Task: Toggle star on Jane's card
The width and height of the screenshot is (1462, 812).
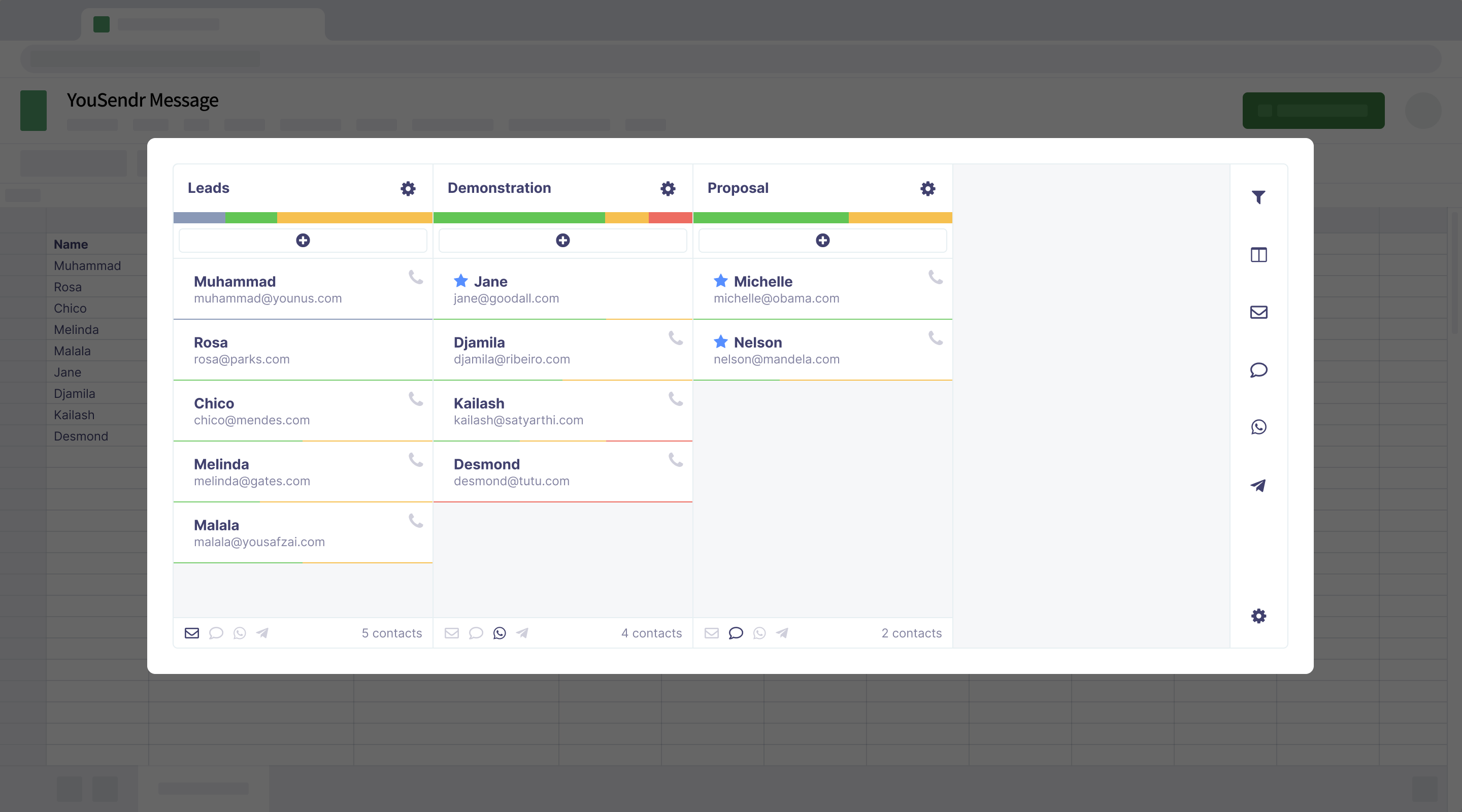Action: (x=461, y=280)
